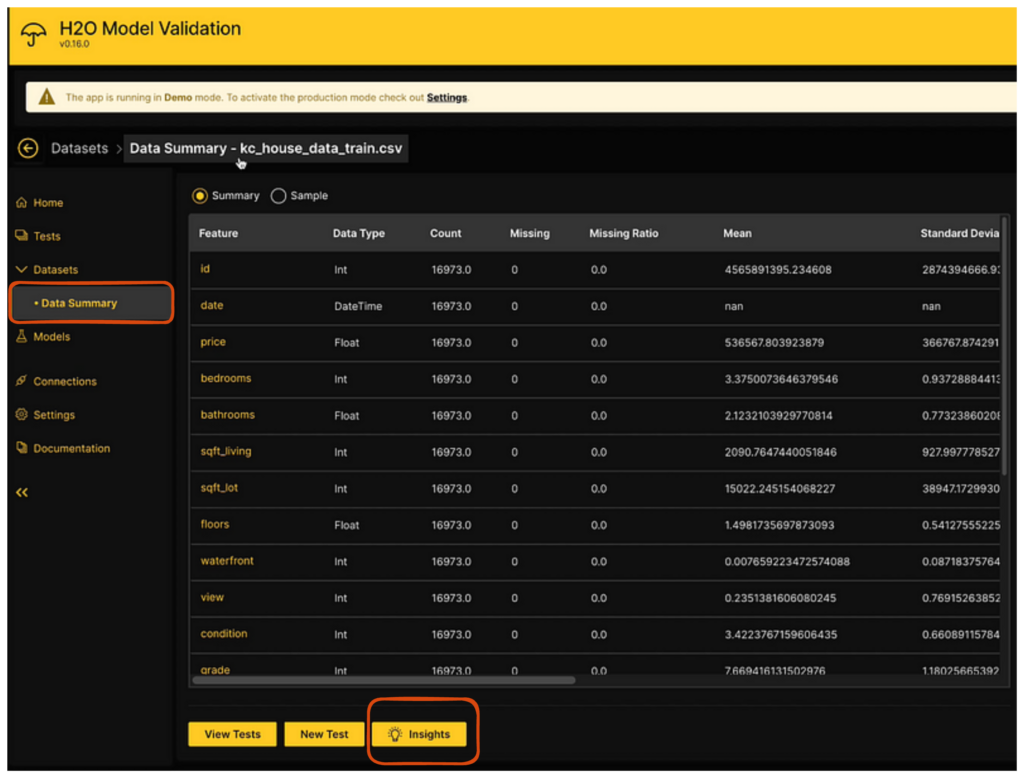Click the price feature row name
1024x778 pixels.
213,342
